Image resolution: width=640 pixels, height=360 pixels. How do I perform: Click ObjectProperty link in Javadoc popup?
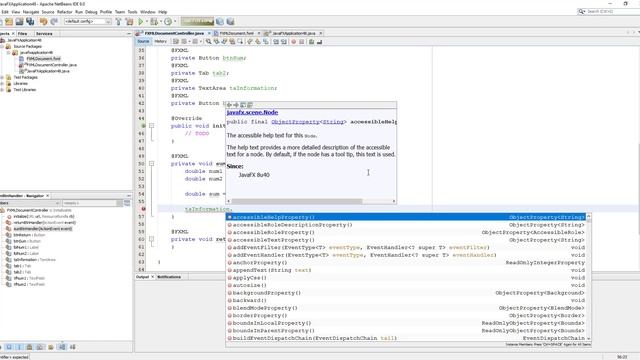click(x=296, y=122)
